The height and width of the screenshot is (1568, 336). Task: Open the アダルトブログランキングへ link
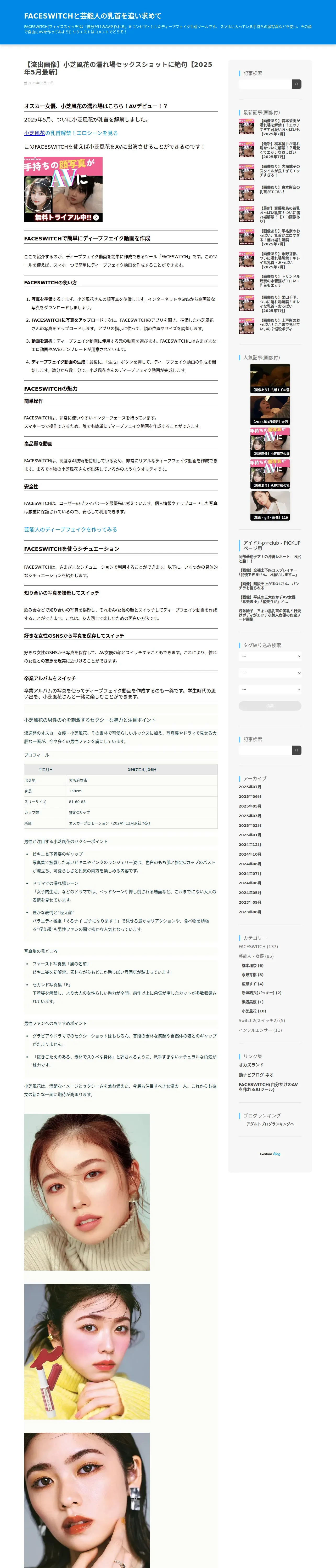click(270, 1124)
